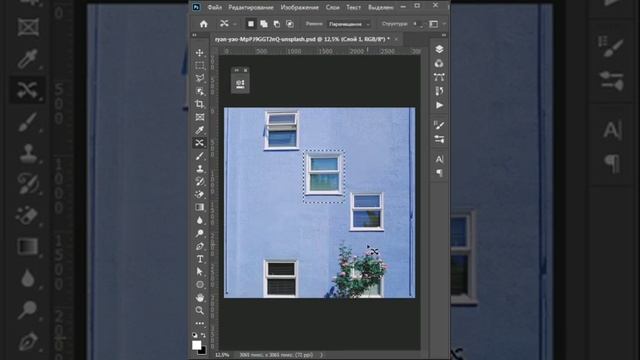Open the Layers panel icon
This screenshot has width=640, height=360.
click(x=439, y=49)
